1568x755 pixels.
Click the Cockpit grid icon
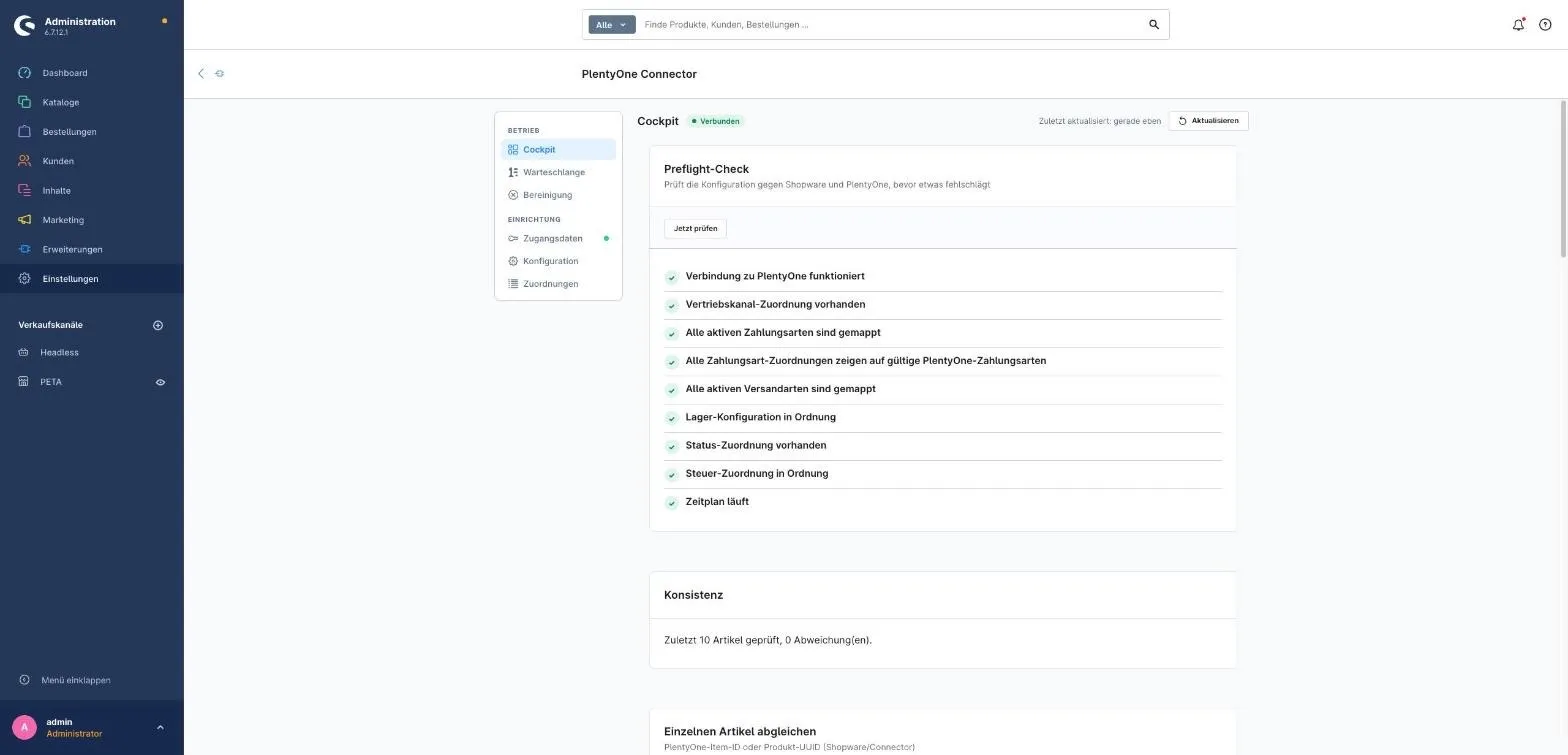point(513,150)
